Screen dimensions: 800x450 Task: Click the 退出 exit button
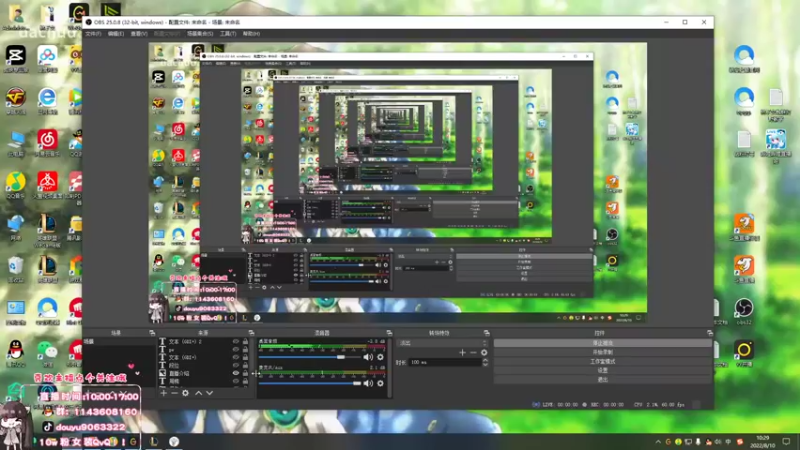click(603, 379)
